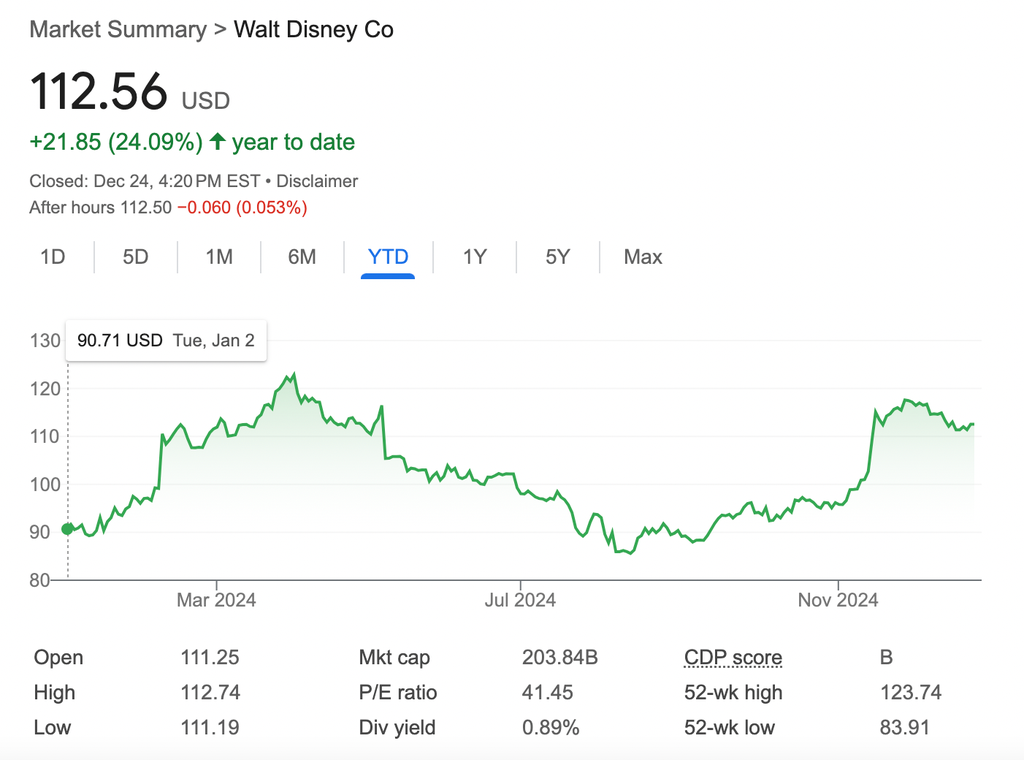This screenshot has width=1024, height=760.
Task: Click the green data point marker on chart
Action: (67, 529)
